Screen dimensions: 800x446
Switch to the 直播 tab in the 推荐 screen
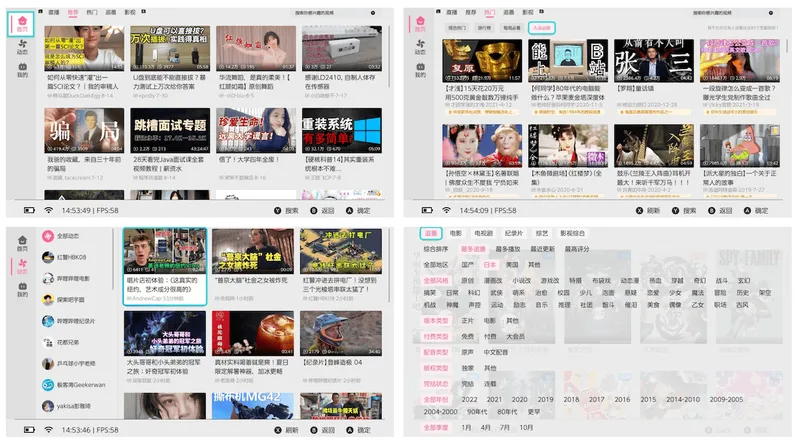54,12
